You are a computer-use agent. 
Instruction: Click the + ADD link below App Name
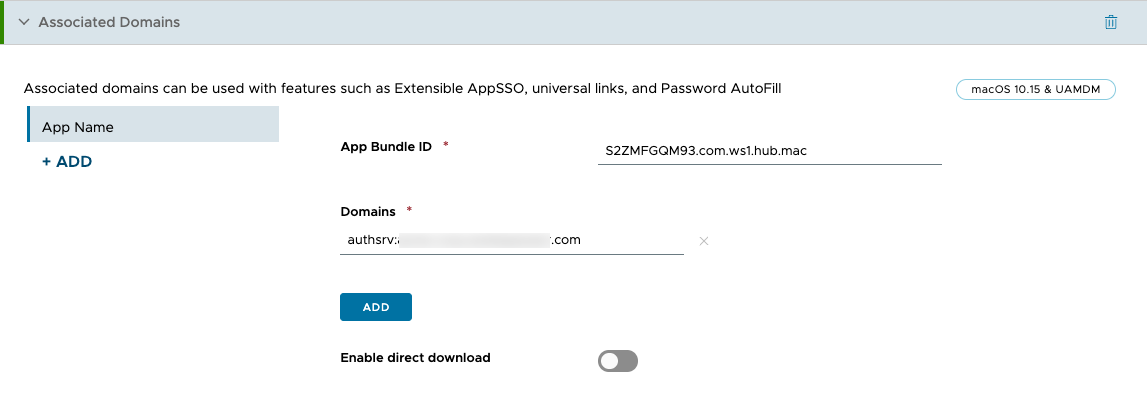[x=67, y=161]
